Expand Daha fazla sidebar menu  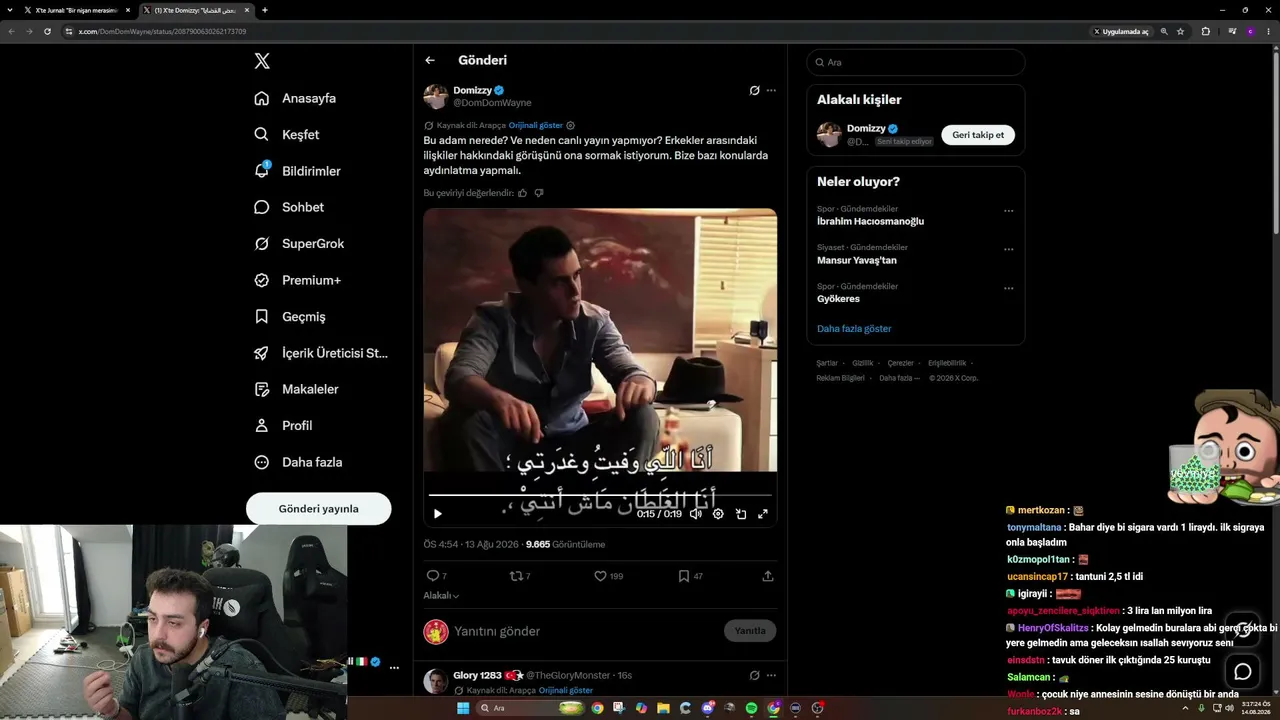click(x=298, y=462)
